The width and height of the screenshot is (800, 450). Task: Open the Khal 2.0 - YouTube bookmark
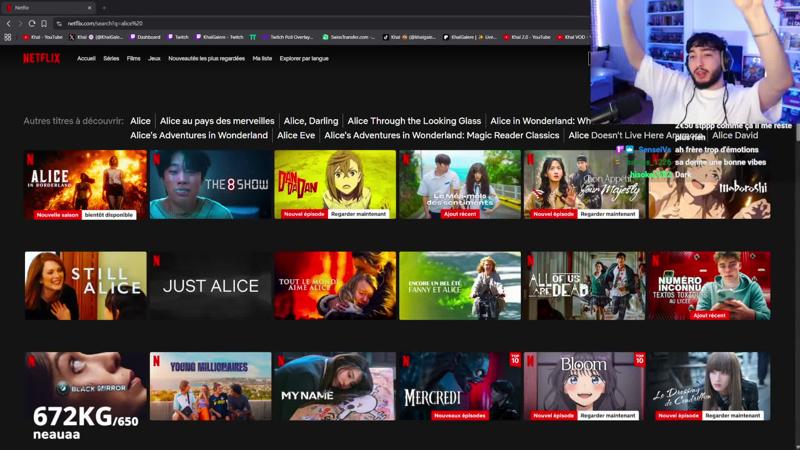tap(528, 37)
